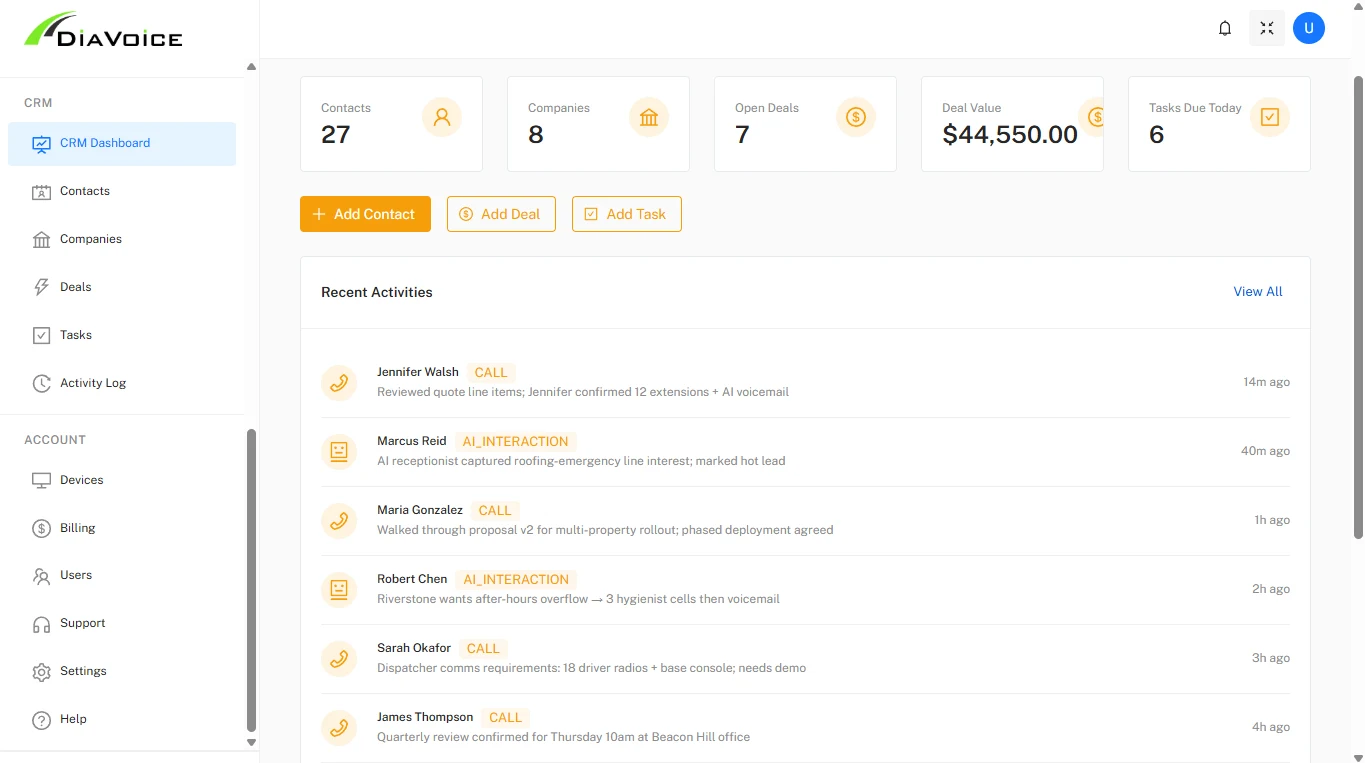Open the Deal Value $44,550.00 card
Screen dimensions: 1365x763
coord(1012,124)
